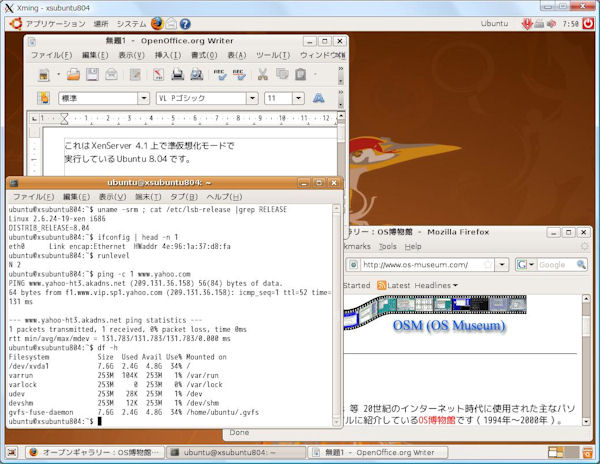The height and width of the screenshot is (464, 600).
Task: Click the Document as E-mail icon
Action: pyautogui.click(x=111, y=74)
